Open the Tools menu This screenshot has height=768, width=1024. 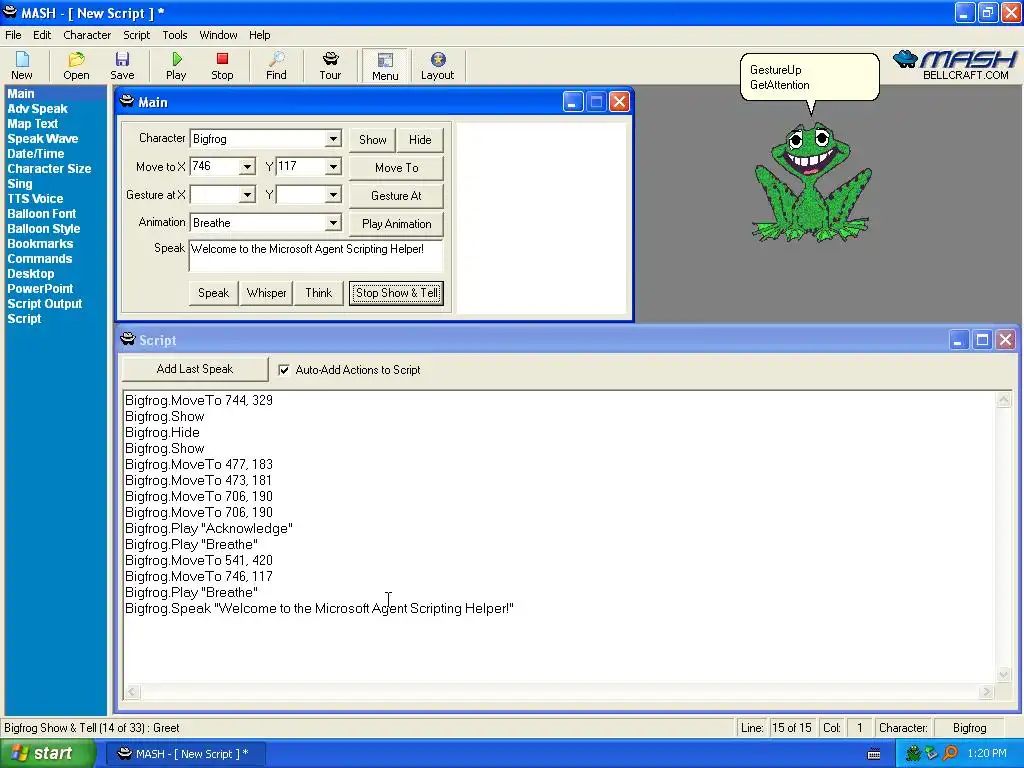[175, 35]
